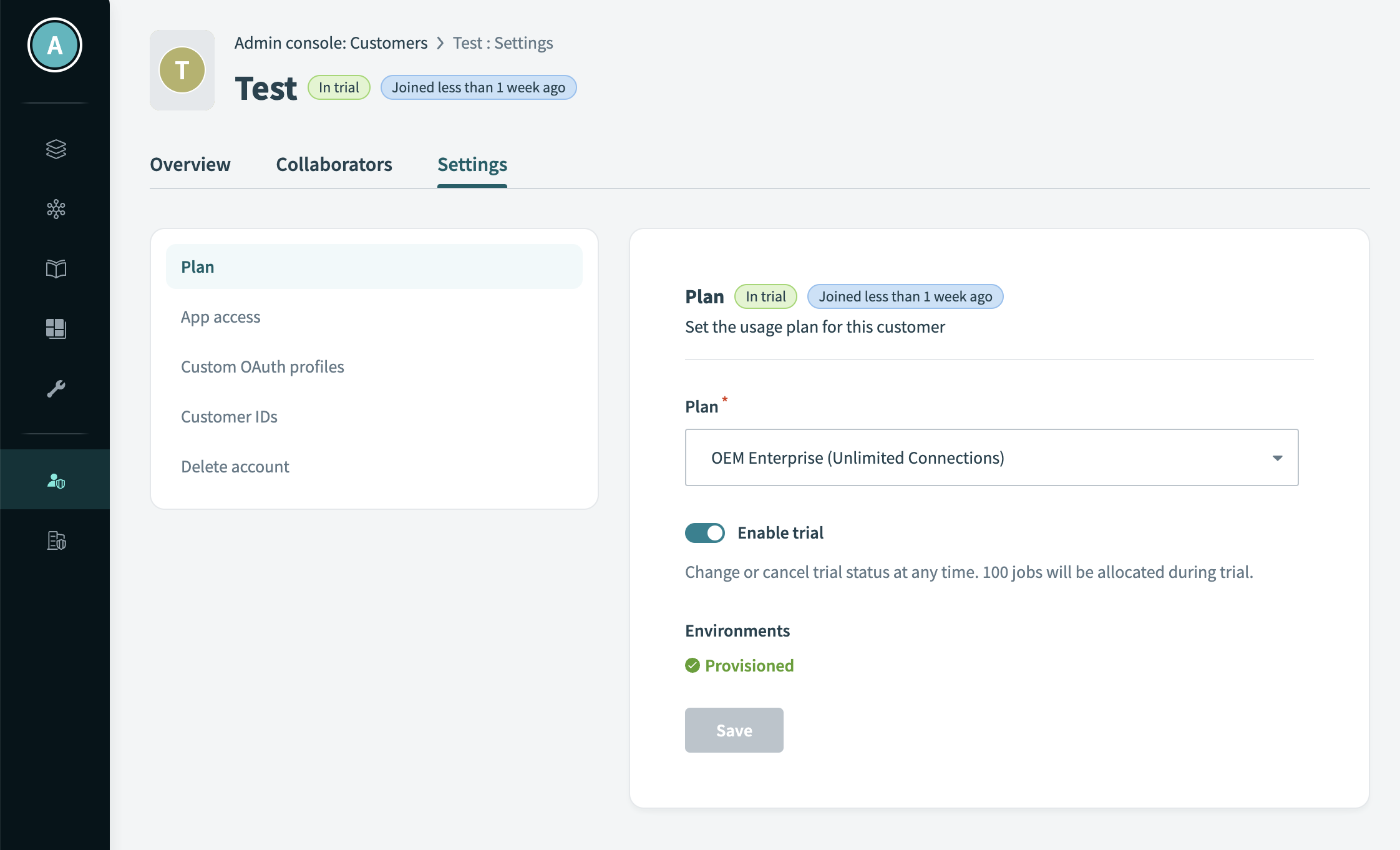Screen dimensions: 1400x850
Task: Click the Provisioned environment status indicator
Action: 739,665
